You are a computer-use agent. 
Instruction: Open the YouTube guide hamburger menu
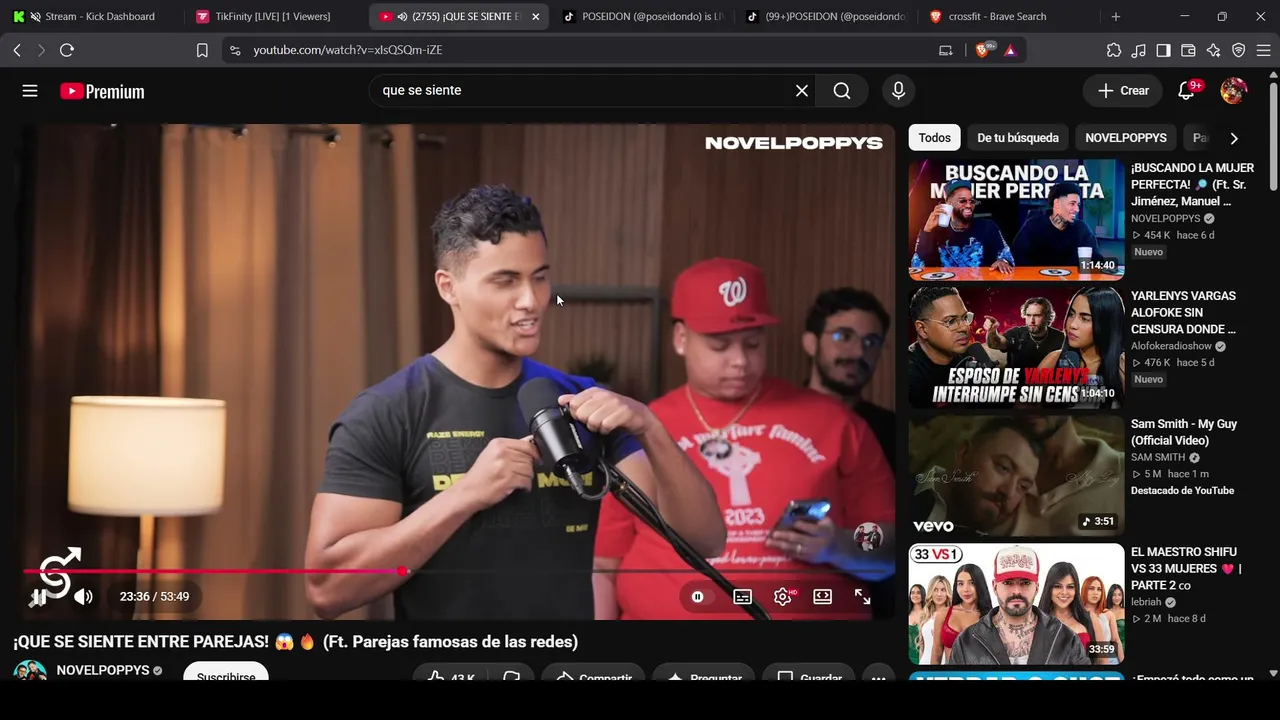(x=30, y=91)
